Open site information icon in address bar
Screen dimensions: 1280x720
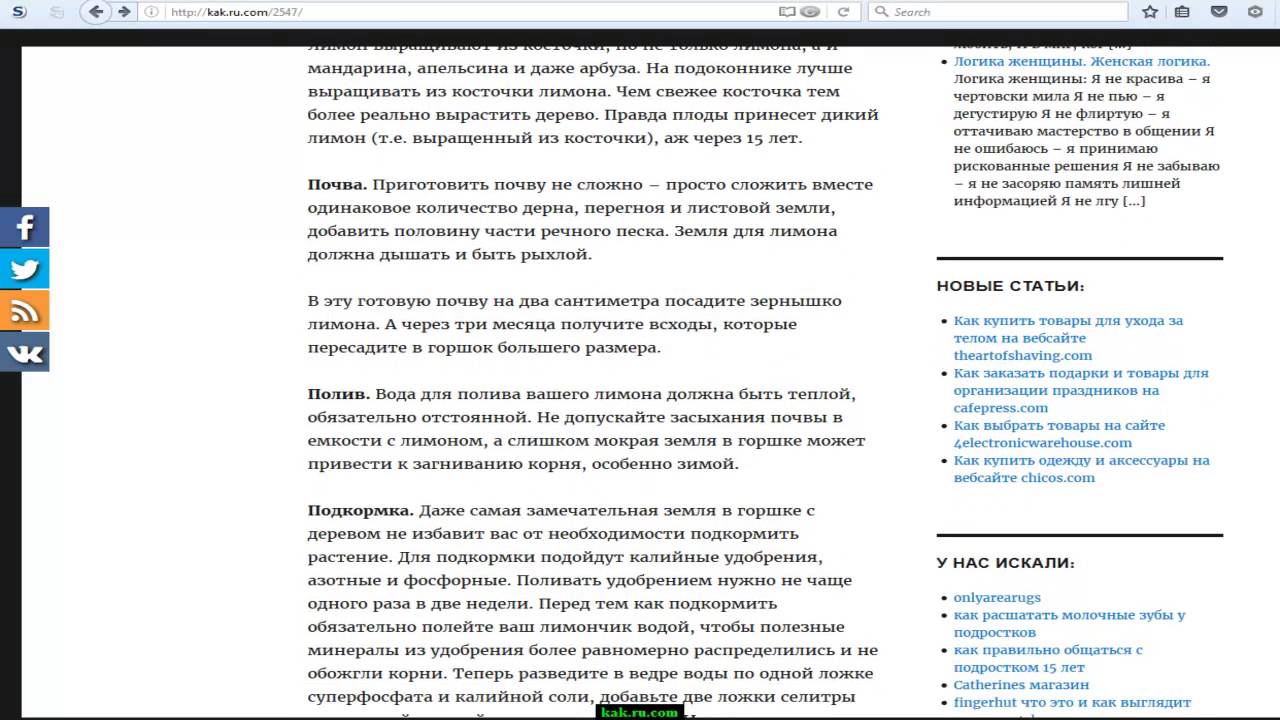click(151, 12)
